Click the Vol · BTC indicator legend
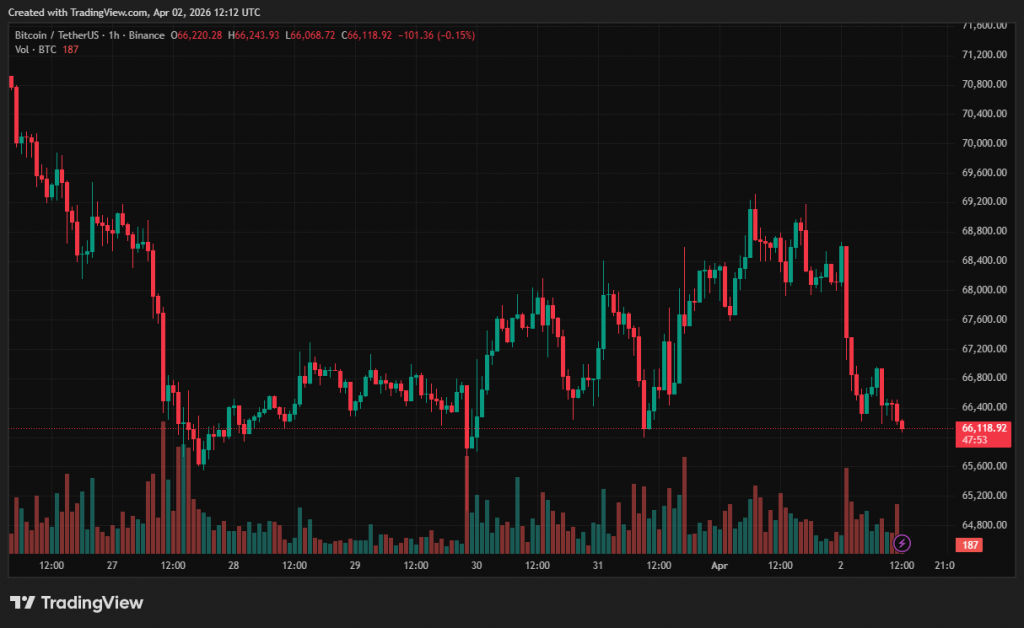This screenshot has height=628, width=1024. (x=35, y=49)
